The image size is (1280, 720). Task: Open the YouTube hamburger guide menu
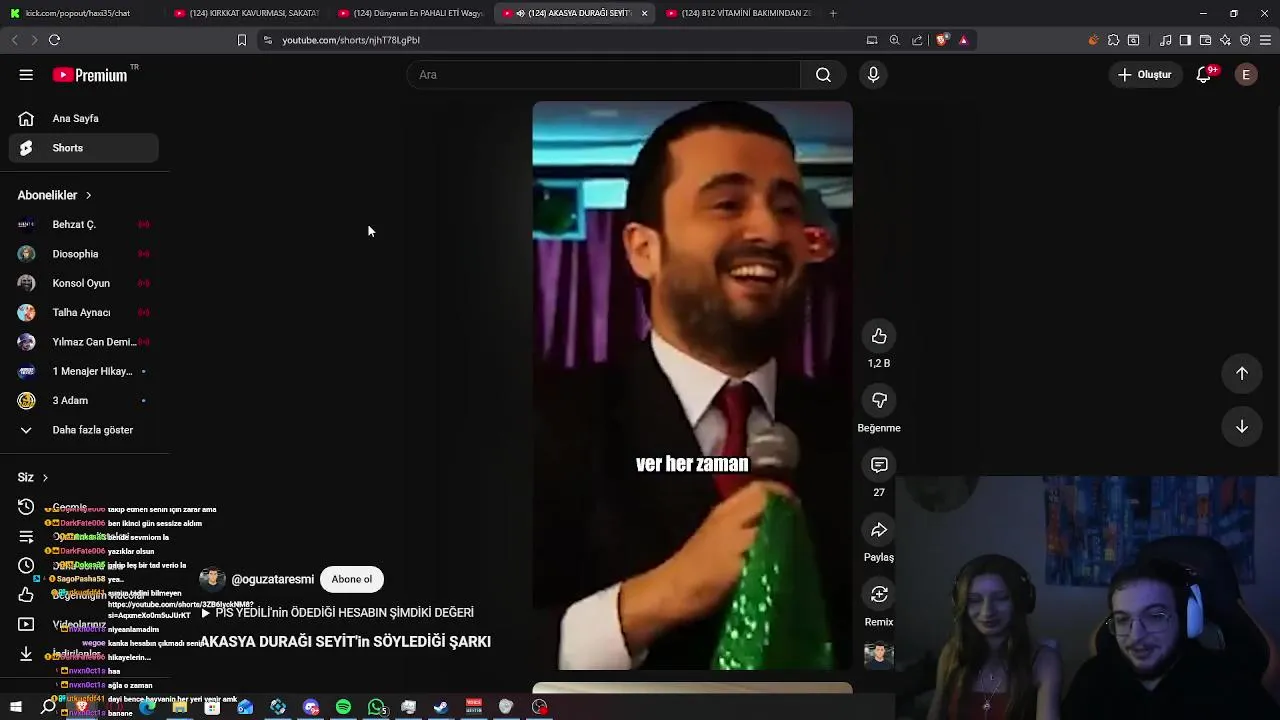pos(26,75)
